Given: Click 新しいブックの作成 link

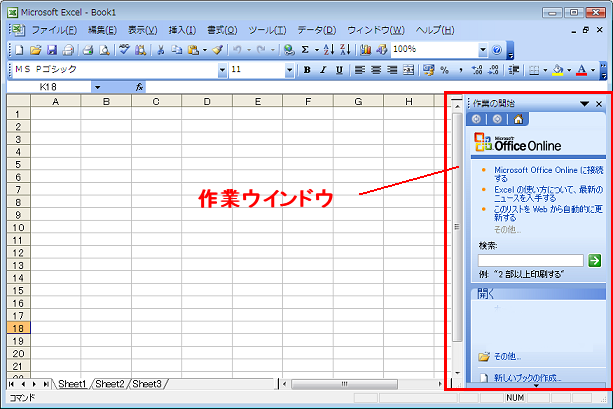Looking at the screenshot, I should [x=527, y=378].
